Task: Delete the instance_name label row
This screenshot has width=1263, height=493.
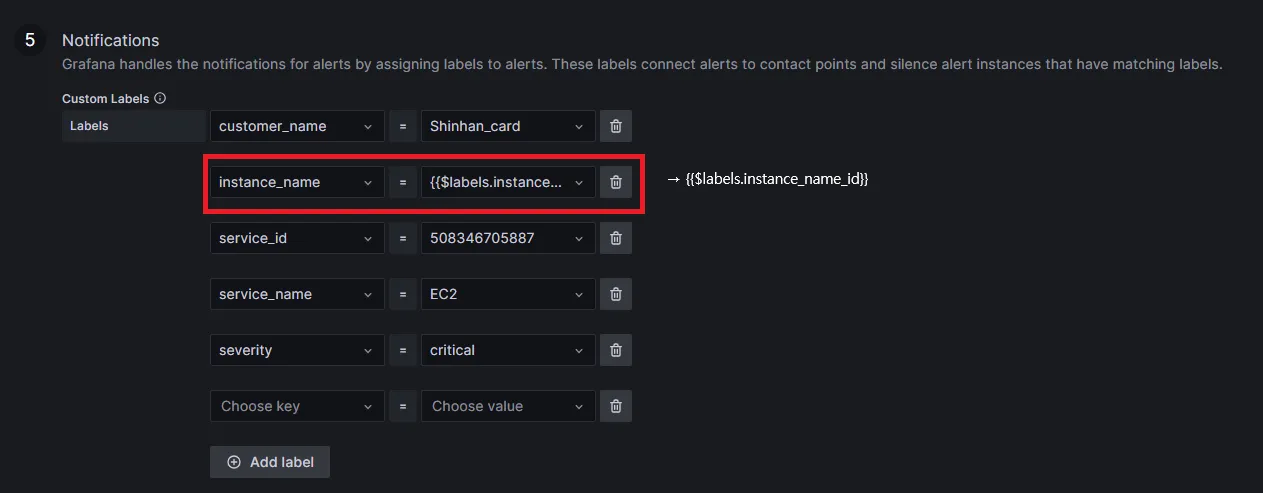Action: point(616,182)
